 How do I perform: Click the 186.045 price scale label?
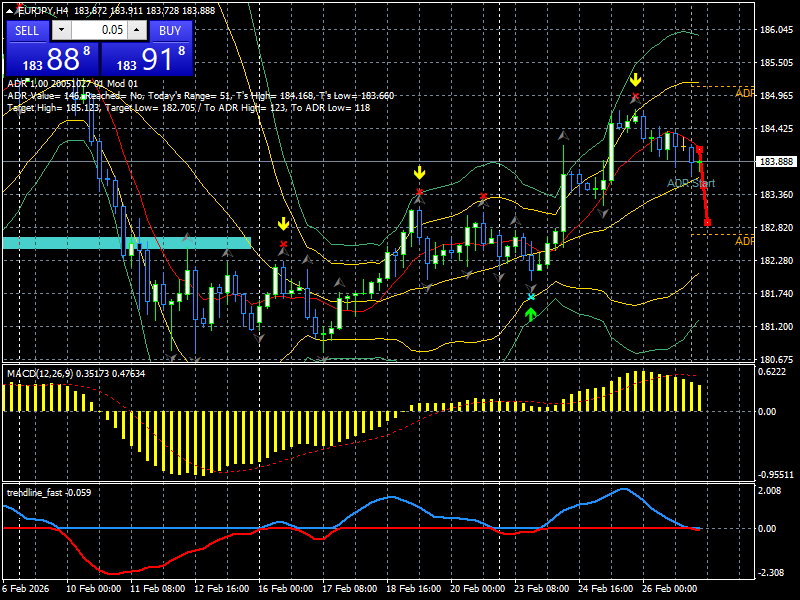777,30
